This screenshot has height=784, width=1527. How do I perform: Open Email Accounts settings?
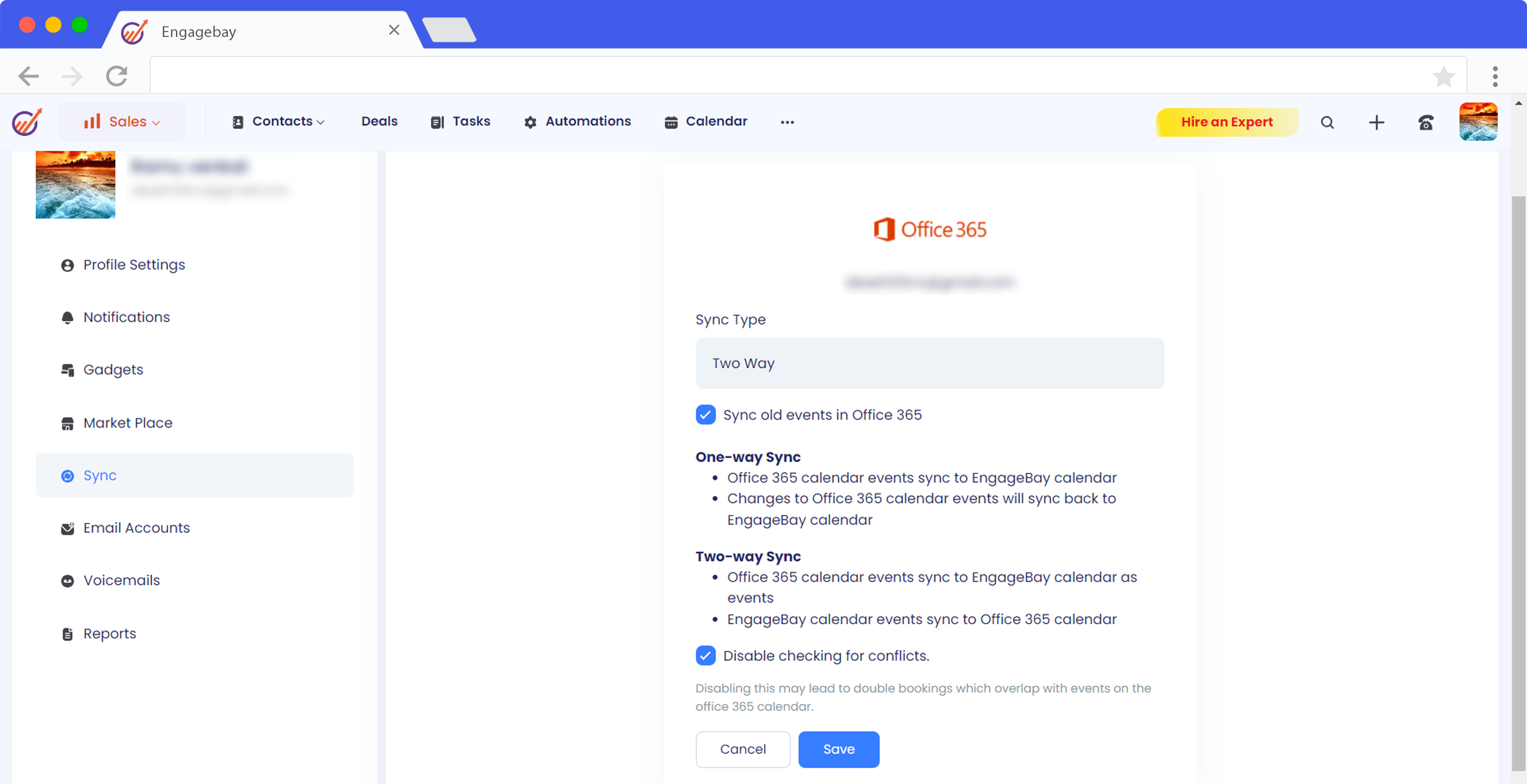coord(194,528)
